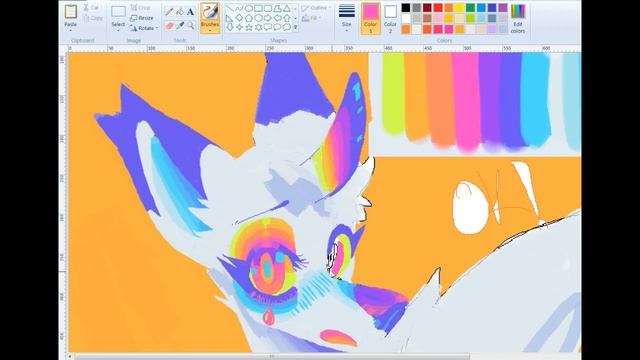Choose the Curve shape
This screenshot has height=360, width=640.
pos(239,8)
